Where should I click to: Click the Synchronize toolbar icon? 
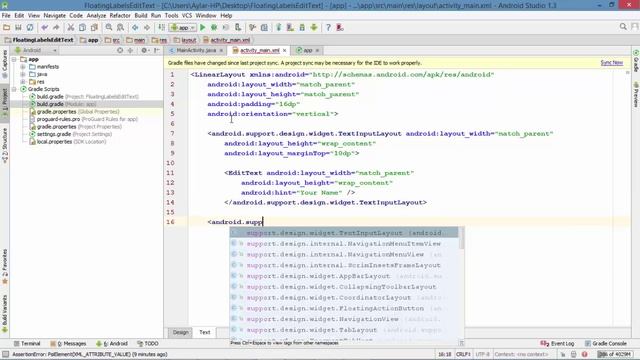30,27
